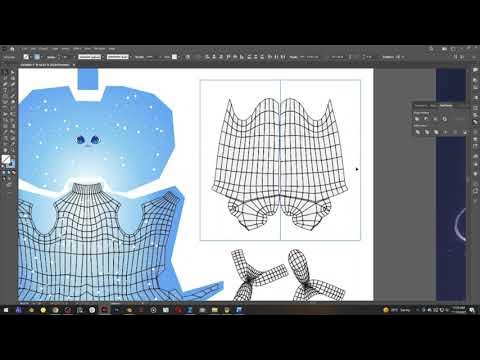Switch to the Transform panel tab
480x360 pixels.
tap(420, 105)
